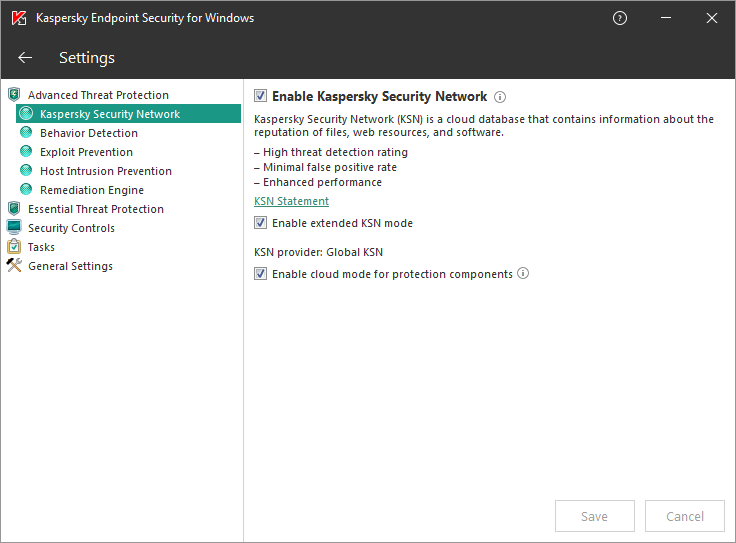Click the Advanced Threat Protection shield icon
The height and width of the screenshot is (543, 736).
[14, 95]
